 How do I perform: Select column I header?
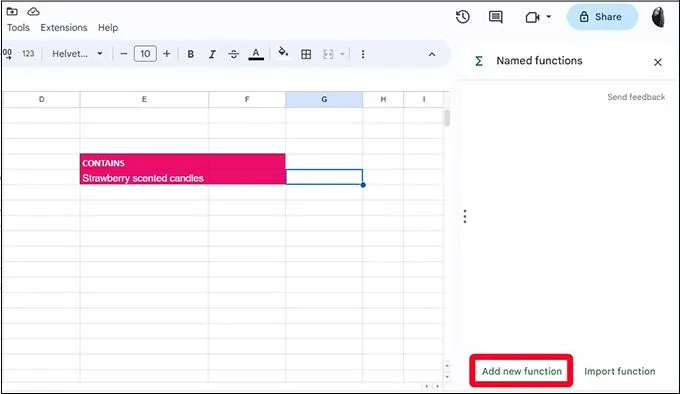coord(424,99)
